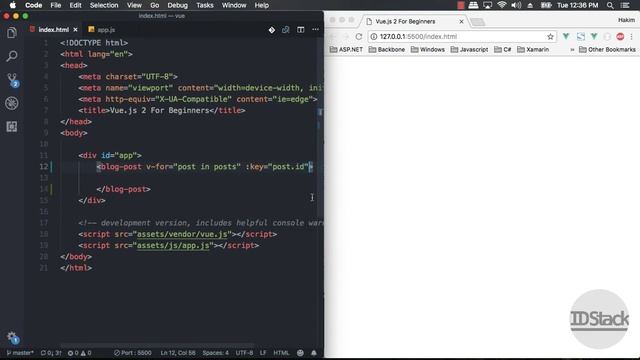Change indentation via Spaces: 4

(x=216, y=353)
